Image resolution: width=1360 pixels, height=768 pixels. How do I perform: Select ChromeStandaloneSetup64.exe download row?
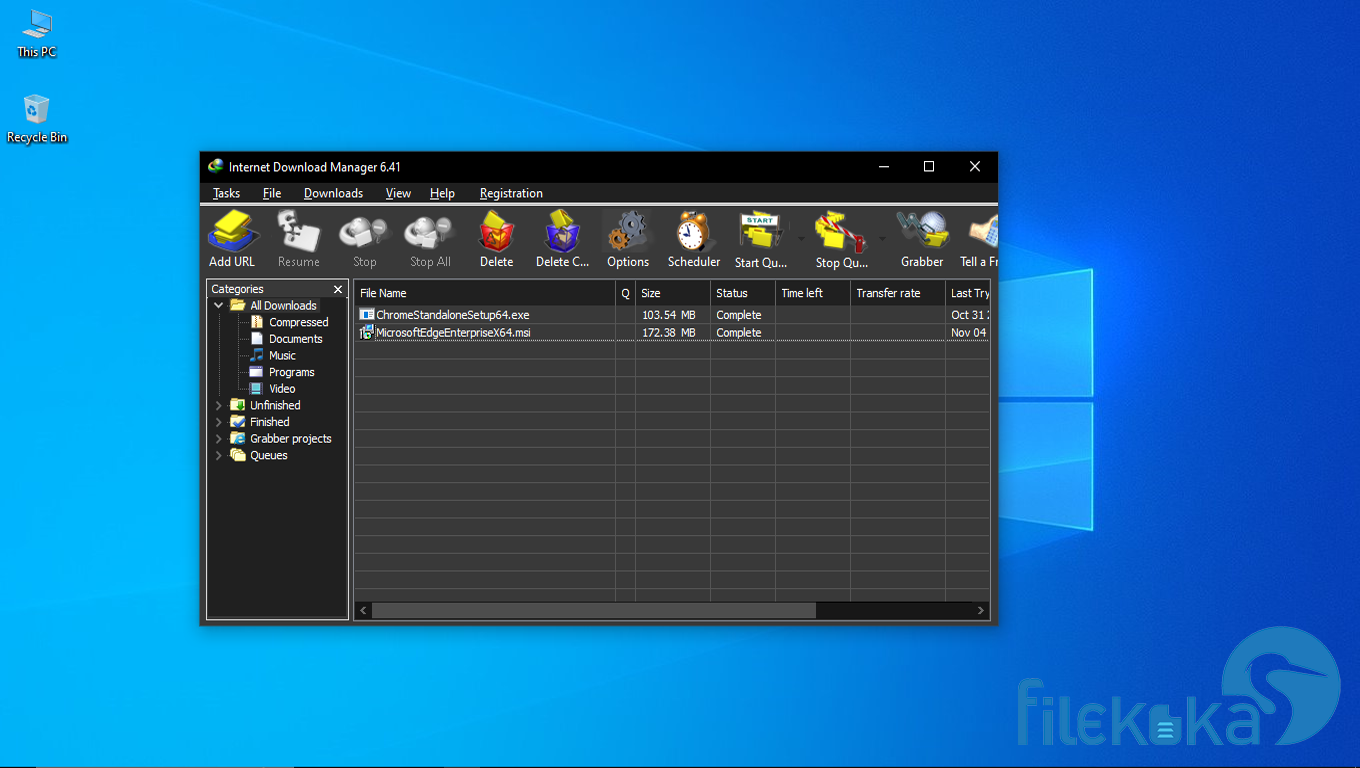click(x=672, y=315)
